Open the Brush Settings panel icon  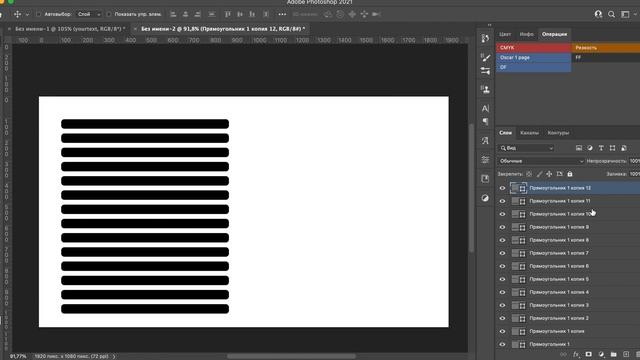(485, 71)
